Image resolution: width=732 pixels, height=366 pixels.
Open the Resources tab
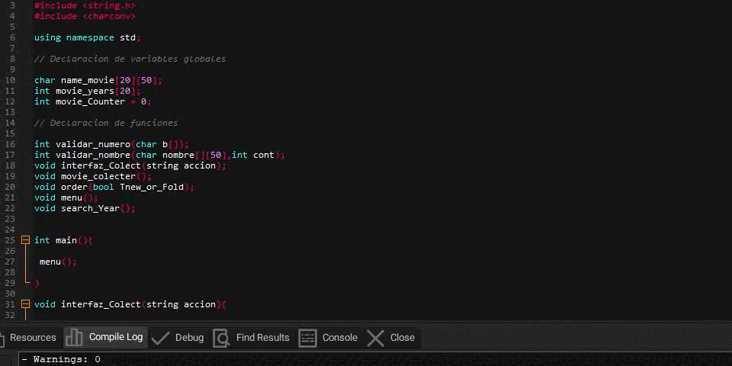28,338
